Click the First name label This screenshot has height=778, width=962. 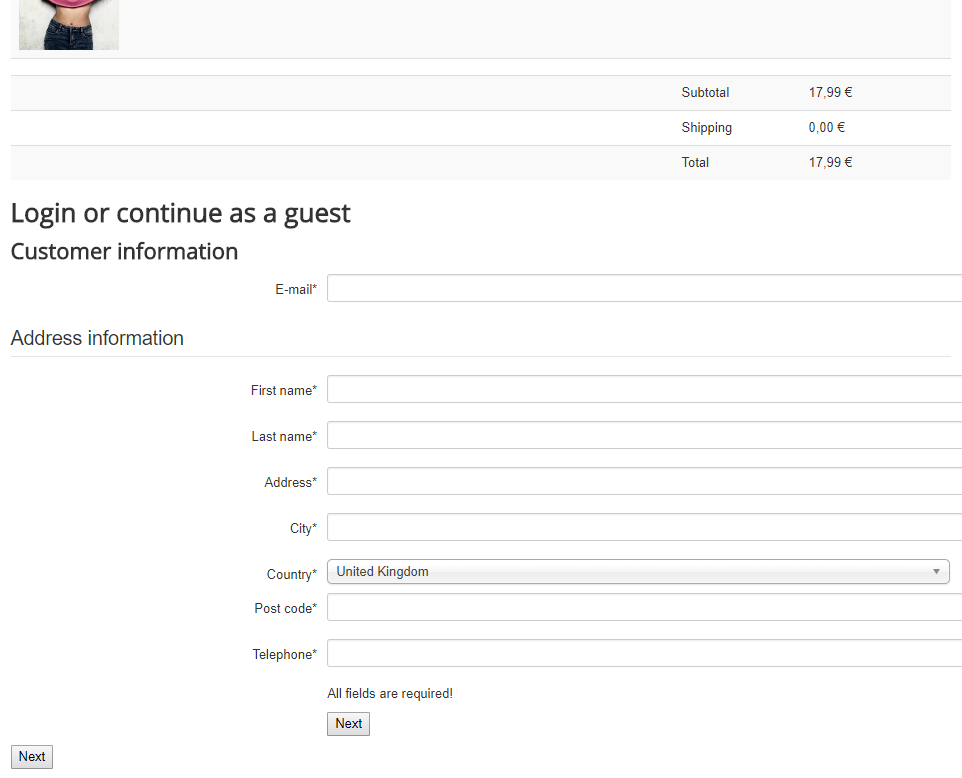pos(282,391)
